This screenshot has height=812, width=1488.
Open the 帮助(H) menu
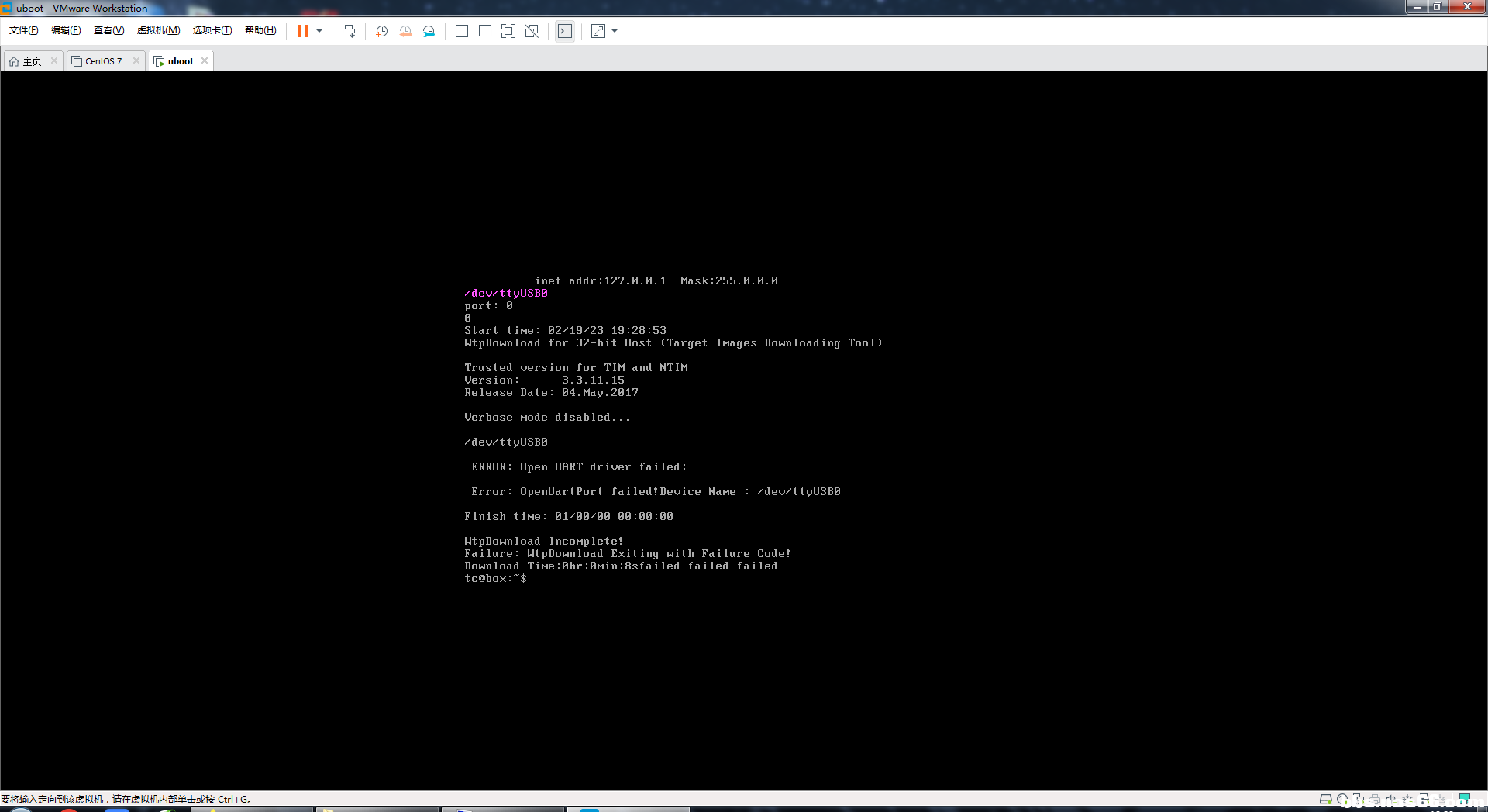pyautogui.click(x=260, y=30)
